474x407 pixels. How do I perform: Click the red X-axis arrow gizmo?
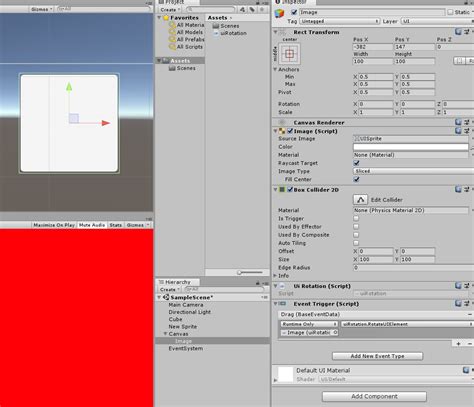(x=106, y=123)
